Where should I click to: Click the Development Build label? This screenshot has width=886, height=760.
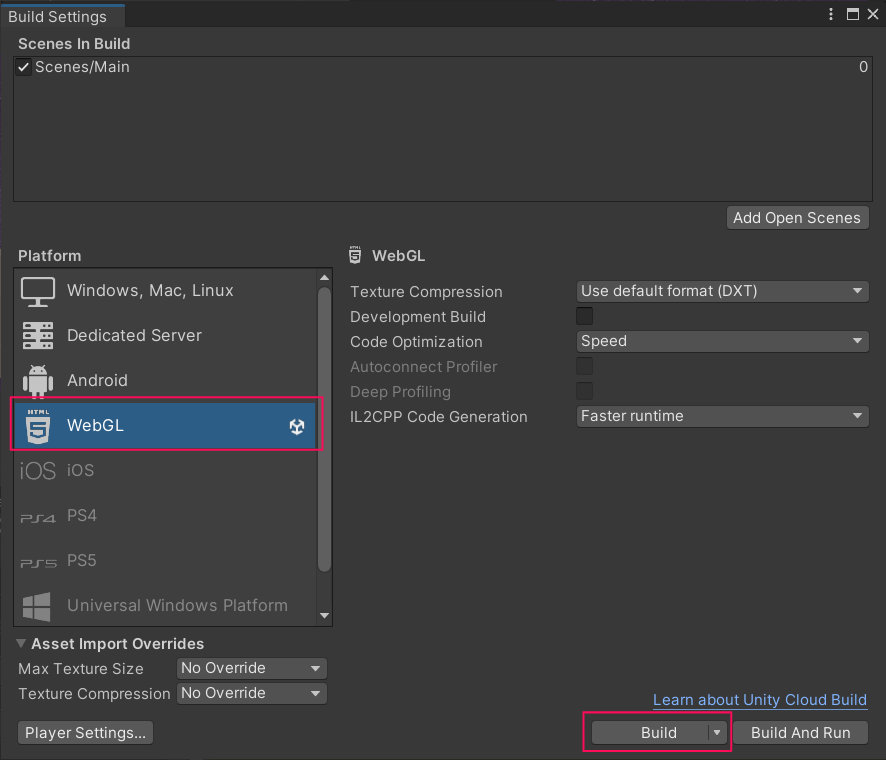click(x=418, y=317)
